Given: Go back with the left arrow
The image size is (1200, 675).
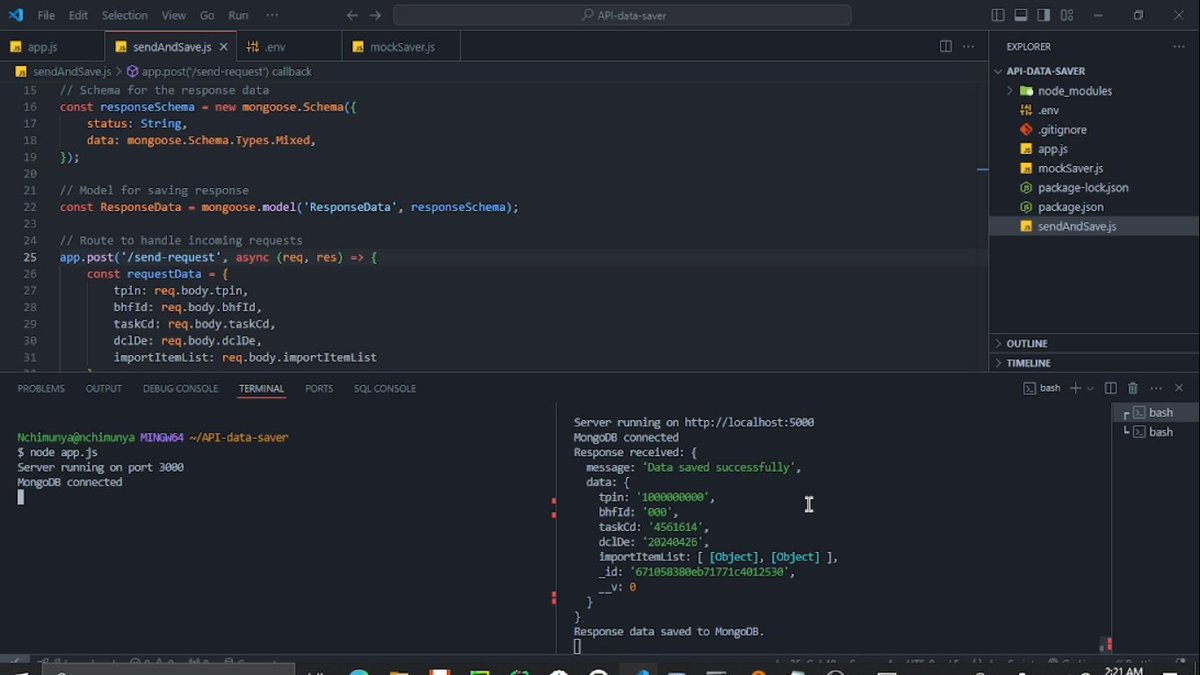Looking at the screenshot, I should [x=351, y=16].
